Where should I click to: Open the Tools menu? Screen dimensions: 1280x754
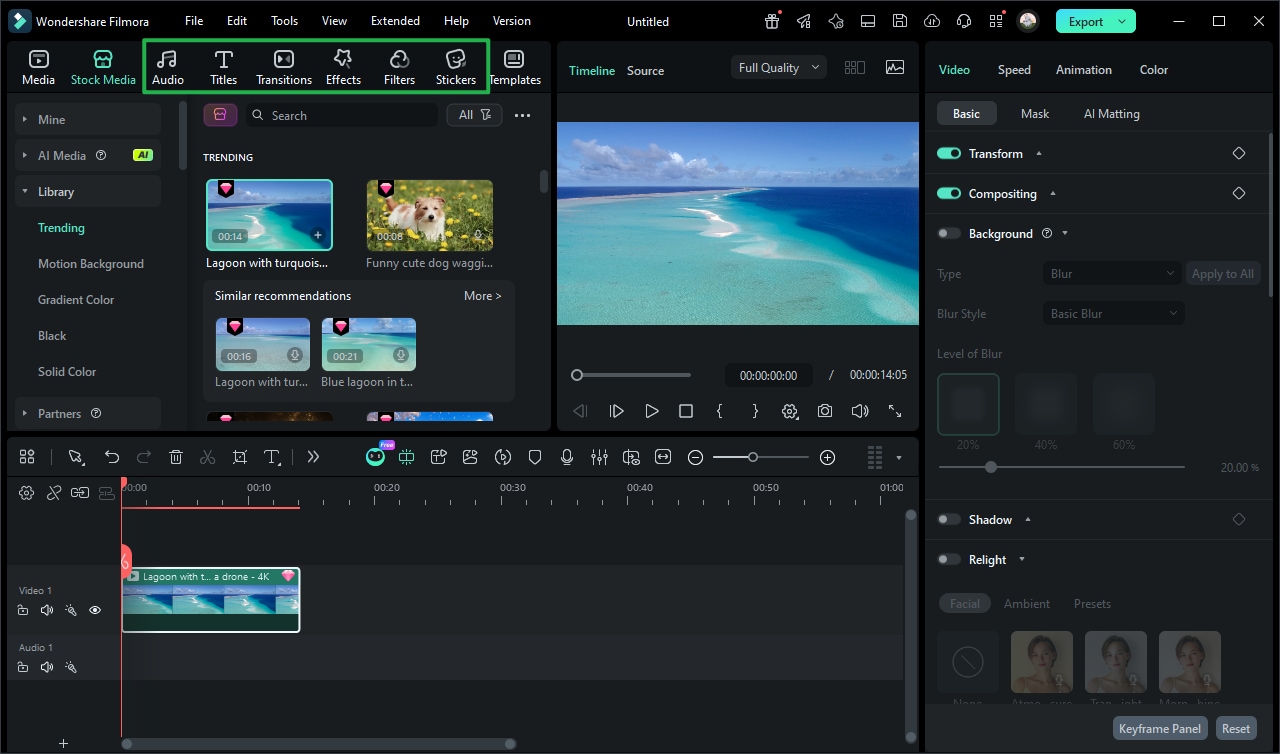[284, 20]
